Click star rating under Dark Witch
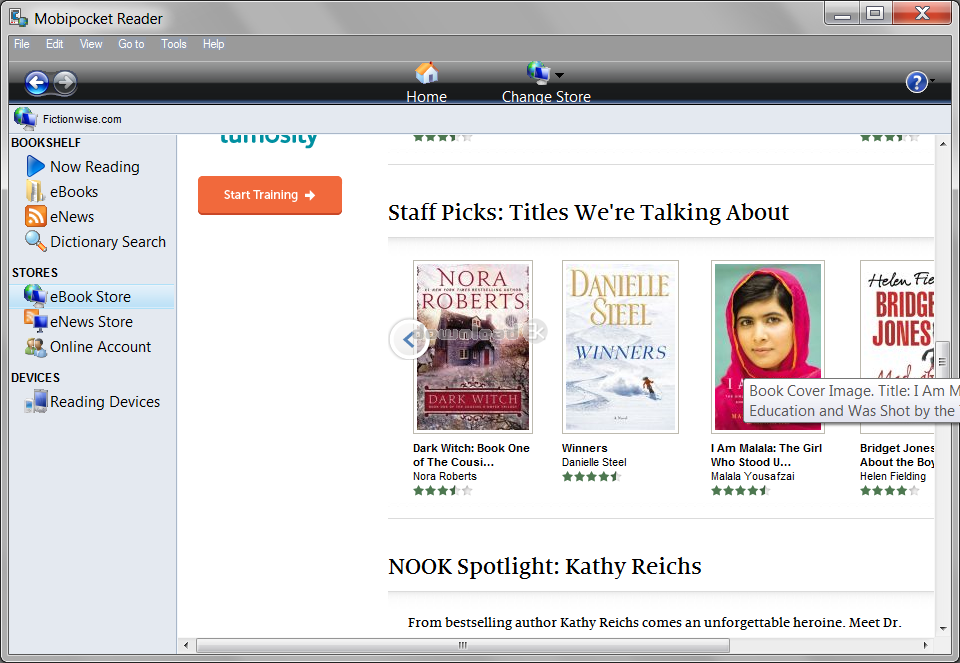This screenshot has height=663, width=960. 443,490
